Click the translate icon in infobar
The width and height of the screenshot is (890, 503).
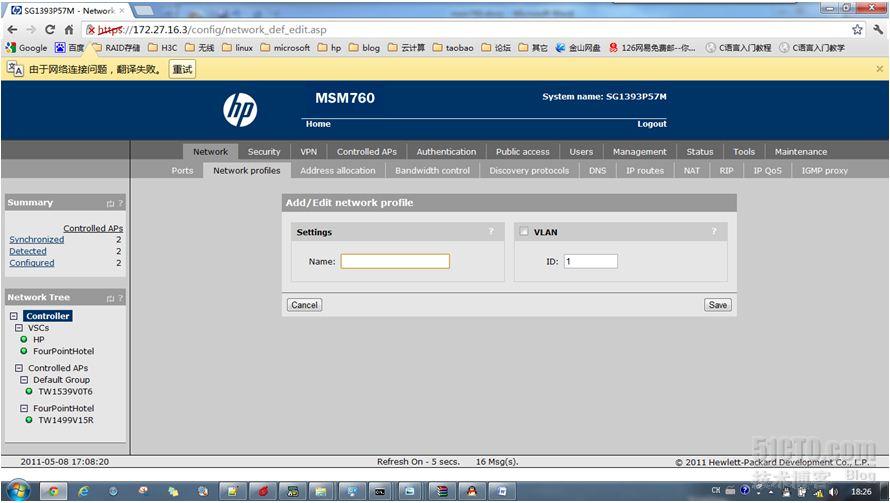coord(15,69)
